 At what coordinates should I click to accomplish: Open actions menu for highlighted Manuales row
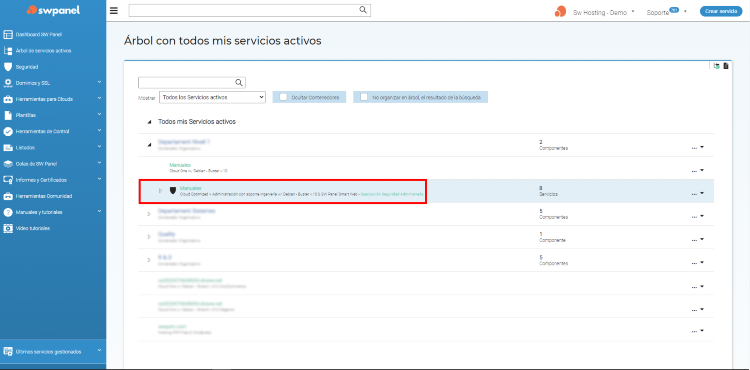(x=697, y=194)
